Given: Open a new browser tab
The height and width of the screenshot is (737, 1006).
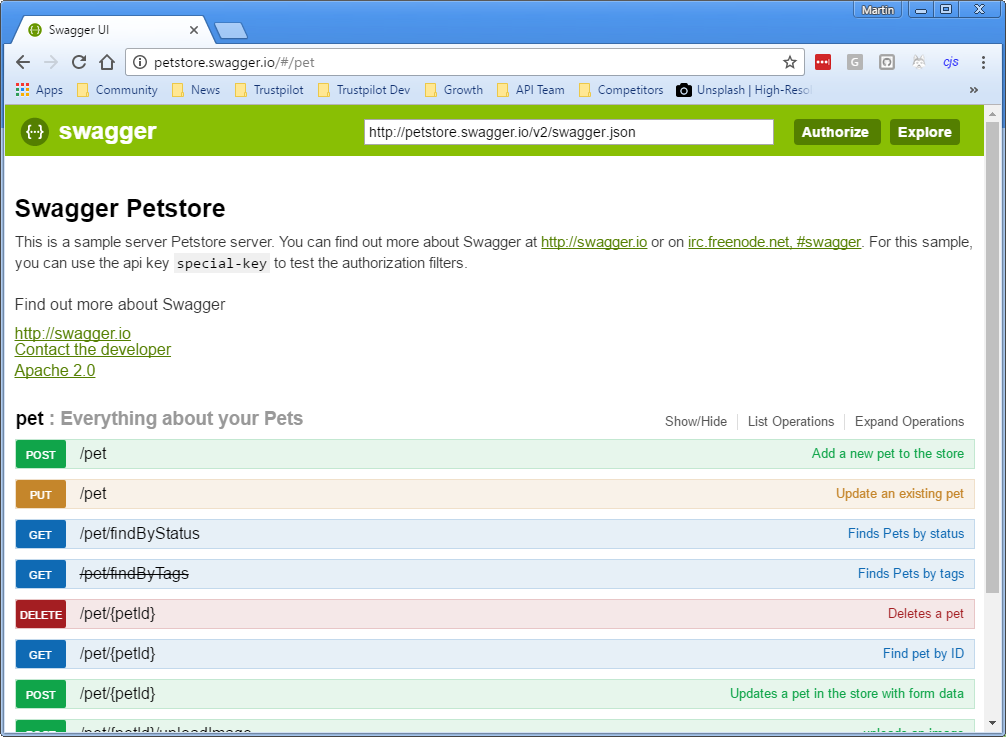Looking at the screenshot, I should 231,30.
